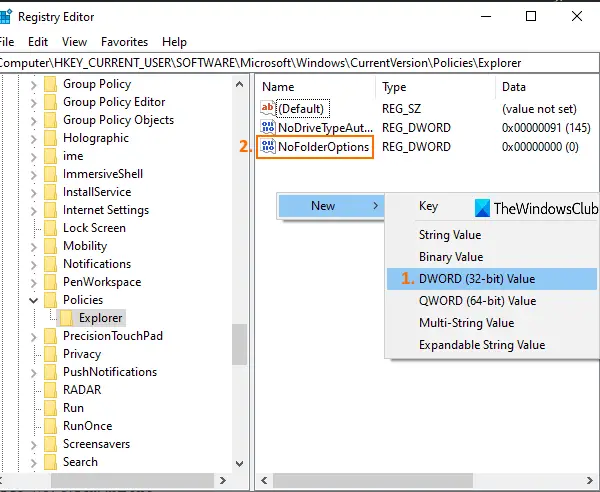Collapse the Policies key

(x=34, y=300)
